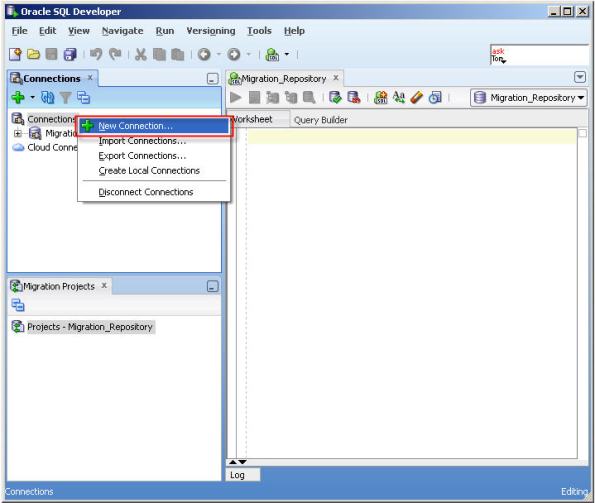Image resolution: width=595 pixels, height=503 pixels.
Task: Minimize the Migration Projects panel
Action: pos(212,286)
